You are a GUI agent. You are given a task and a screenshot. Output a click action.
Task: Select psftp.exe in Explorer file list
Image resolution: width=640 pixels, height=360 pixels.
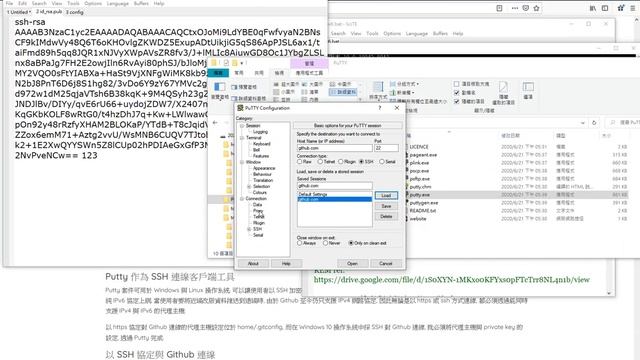[x=420, y=179]
